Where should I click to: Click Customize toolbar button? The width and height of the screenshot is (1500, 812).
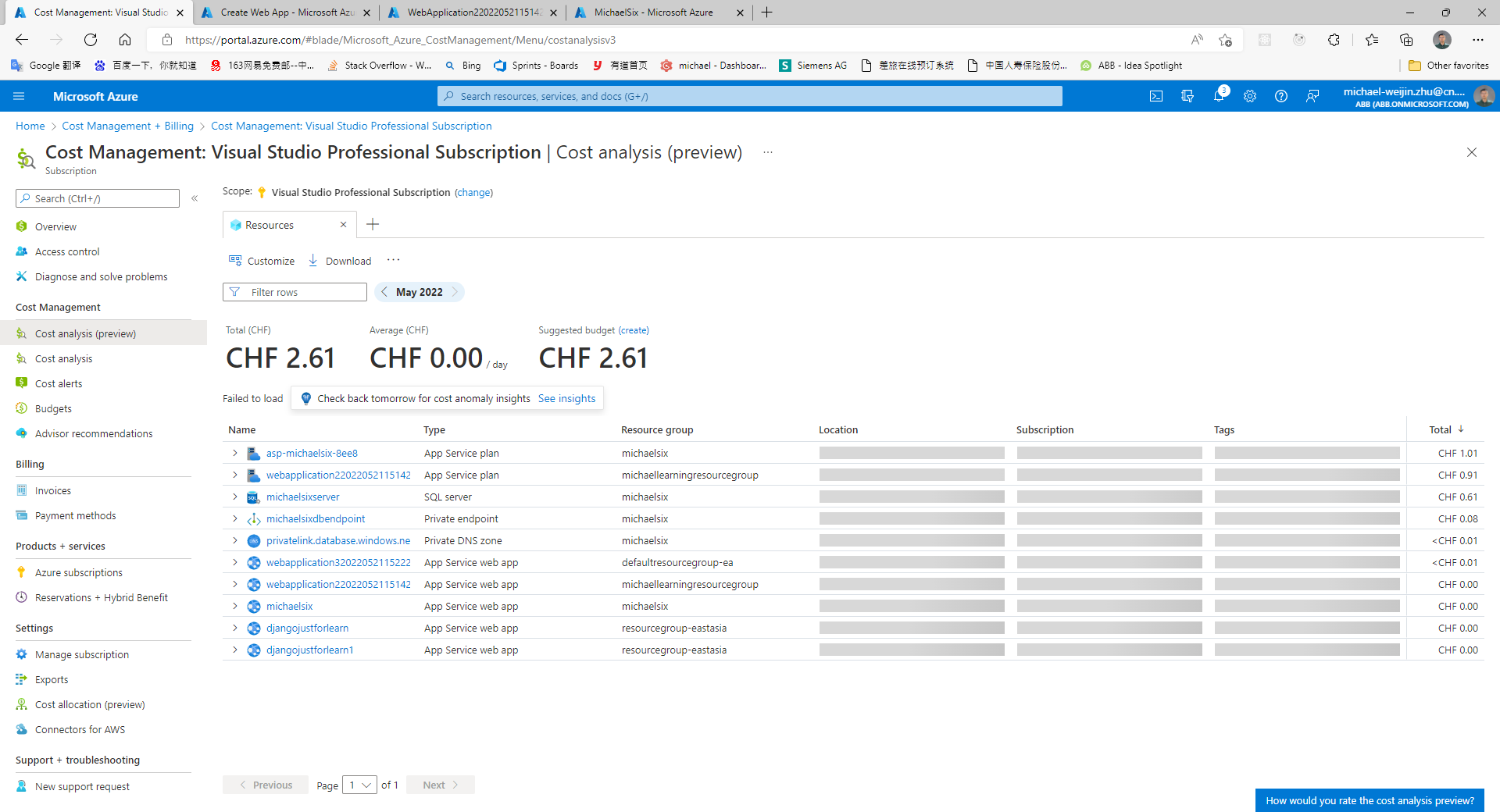pyautogui.click(x=262, y=261)
